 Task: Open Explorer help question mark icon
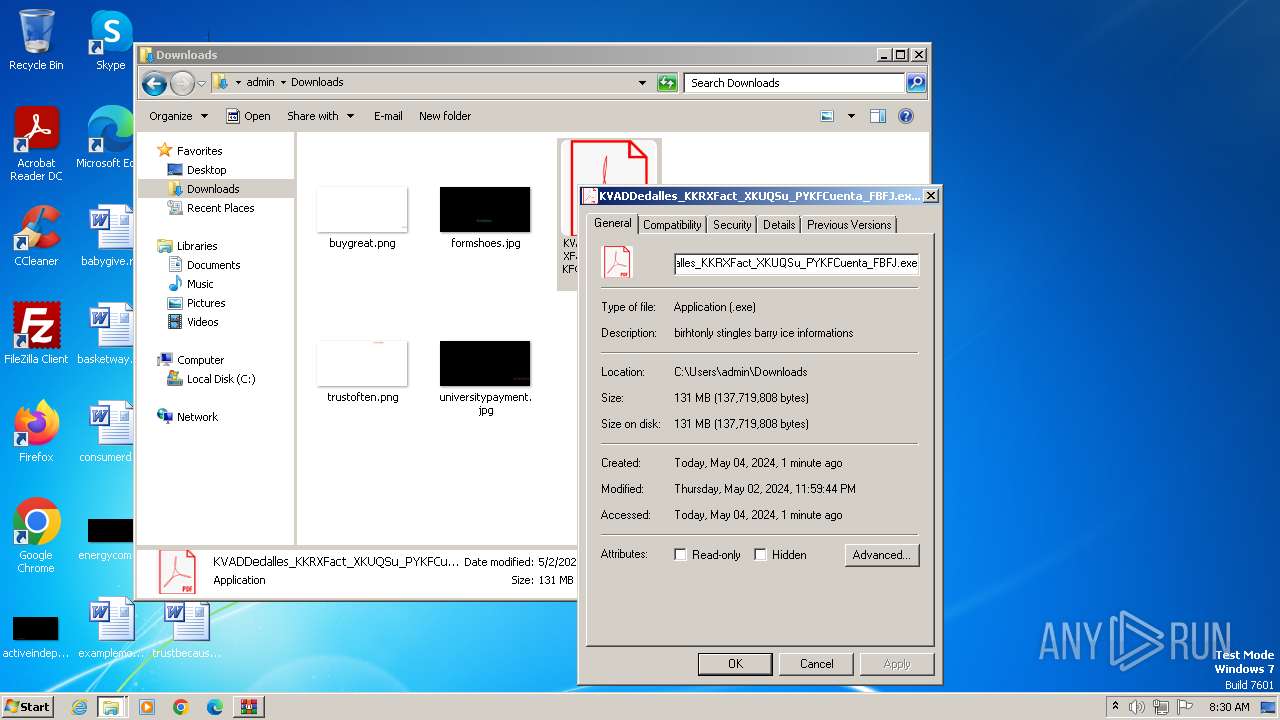point(906,116)
